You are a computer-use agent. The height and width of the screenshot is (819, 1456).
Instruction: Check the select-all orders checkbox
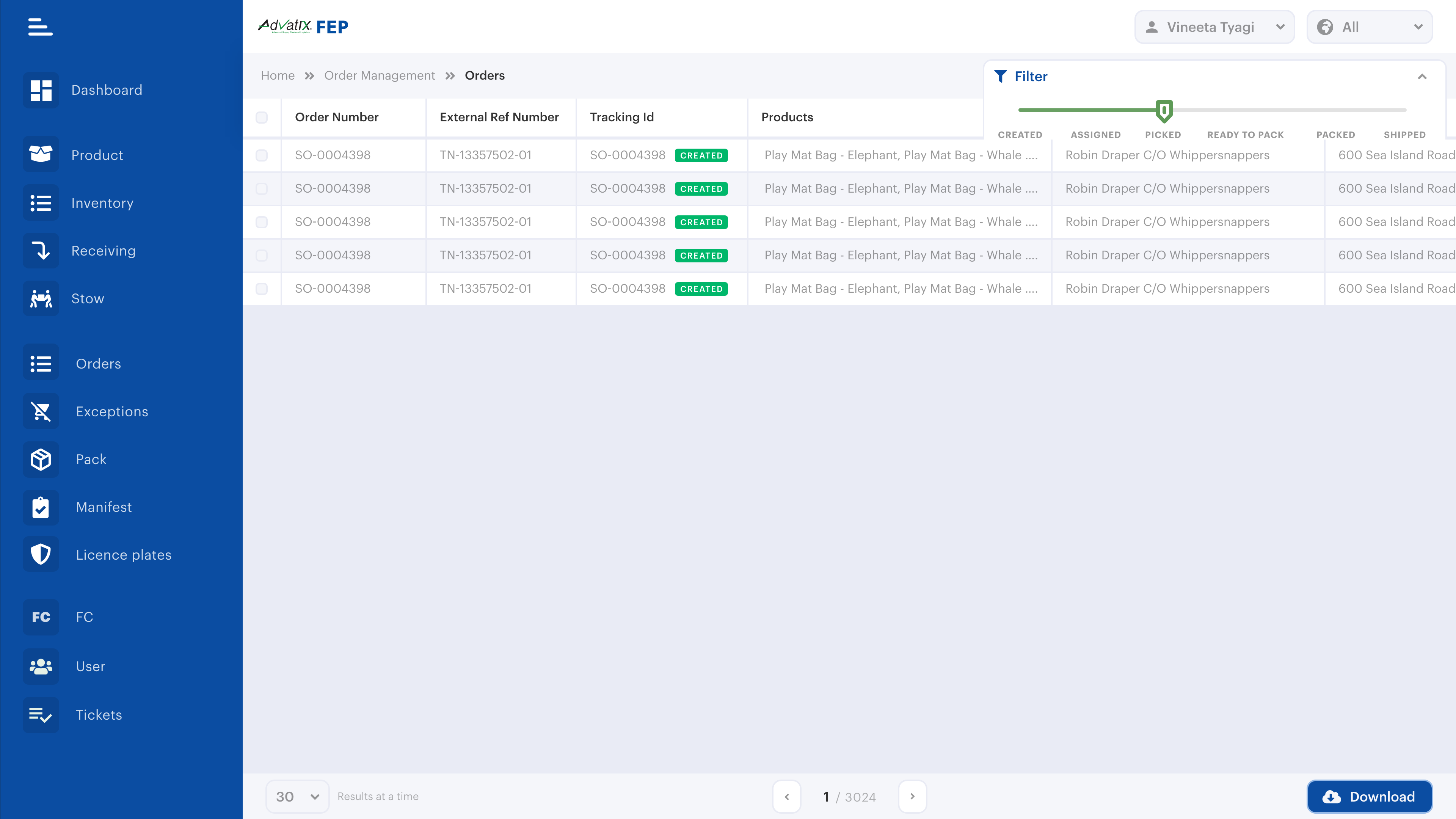[x=262, y=117]
